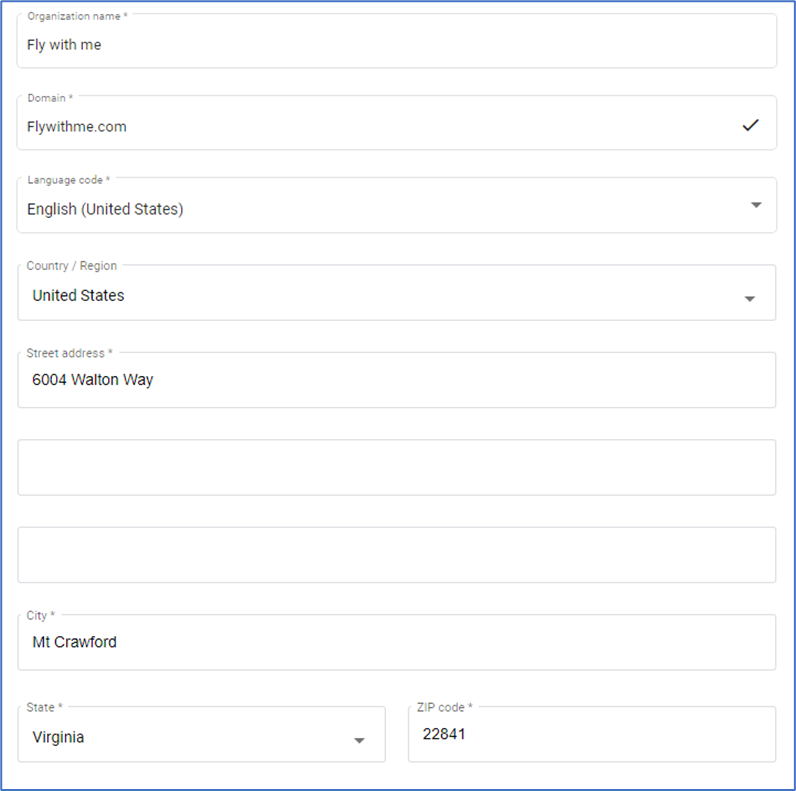This screenshot has height=791, width=796.
Task: Expand the Virginia state selector
Action: point(202,734)
